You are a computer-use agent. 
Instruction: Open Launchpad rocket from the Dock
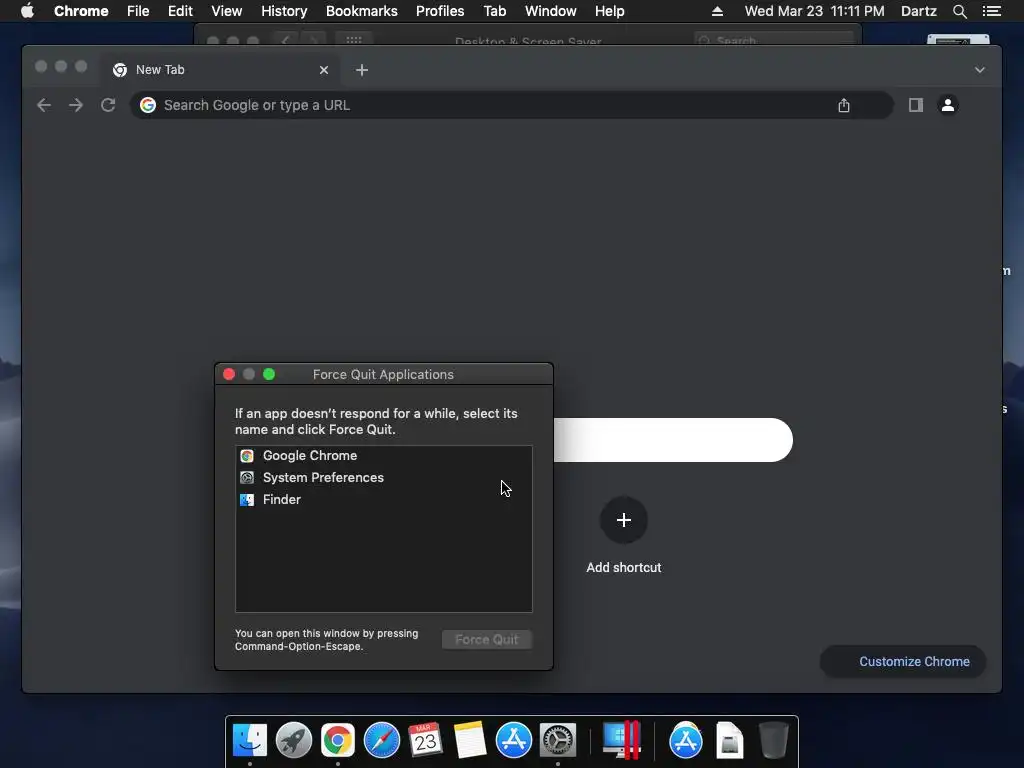coord(294,740)
